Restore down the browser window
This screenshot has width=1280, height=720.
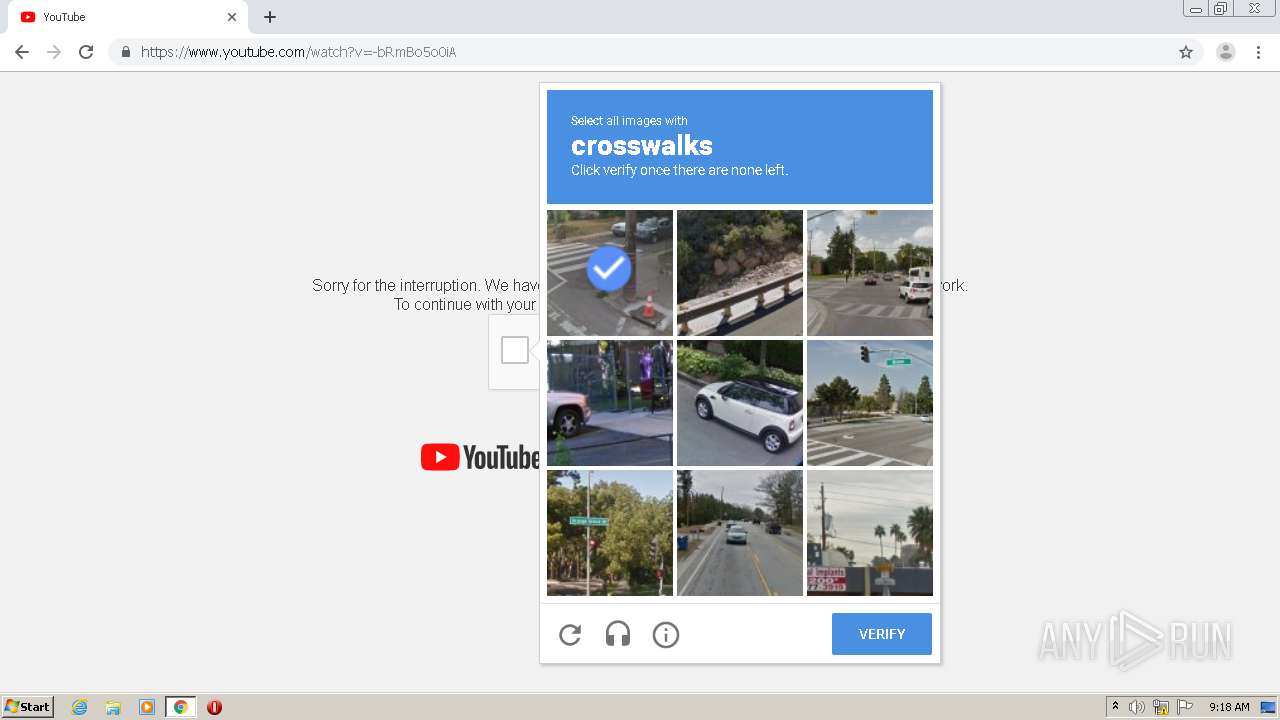click(1221, 8)
